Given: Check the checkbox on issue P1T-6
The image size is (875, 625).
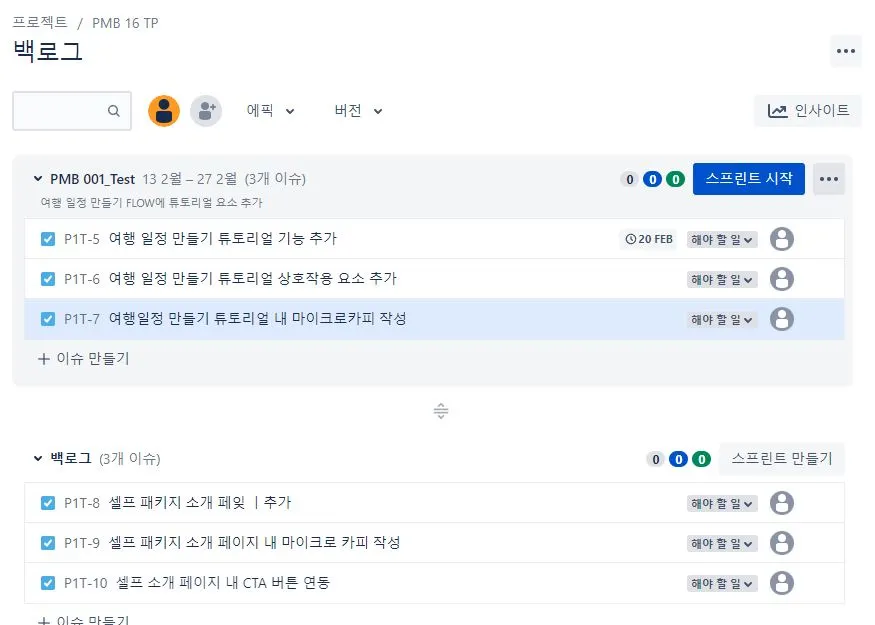Looking at the screenshot, I should pos(47,279).
